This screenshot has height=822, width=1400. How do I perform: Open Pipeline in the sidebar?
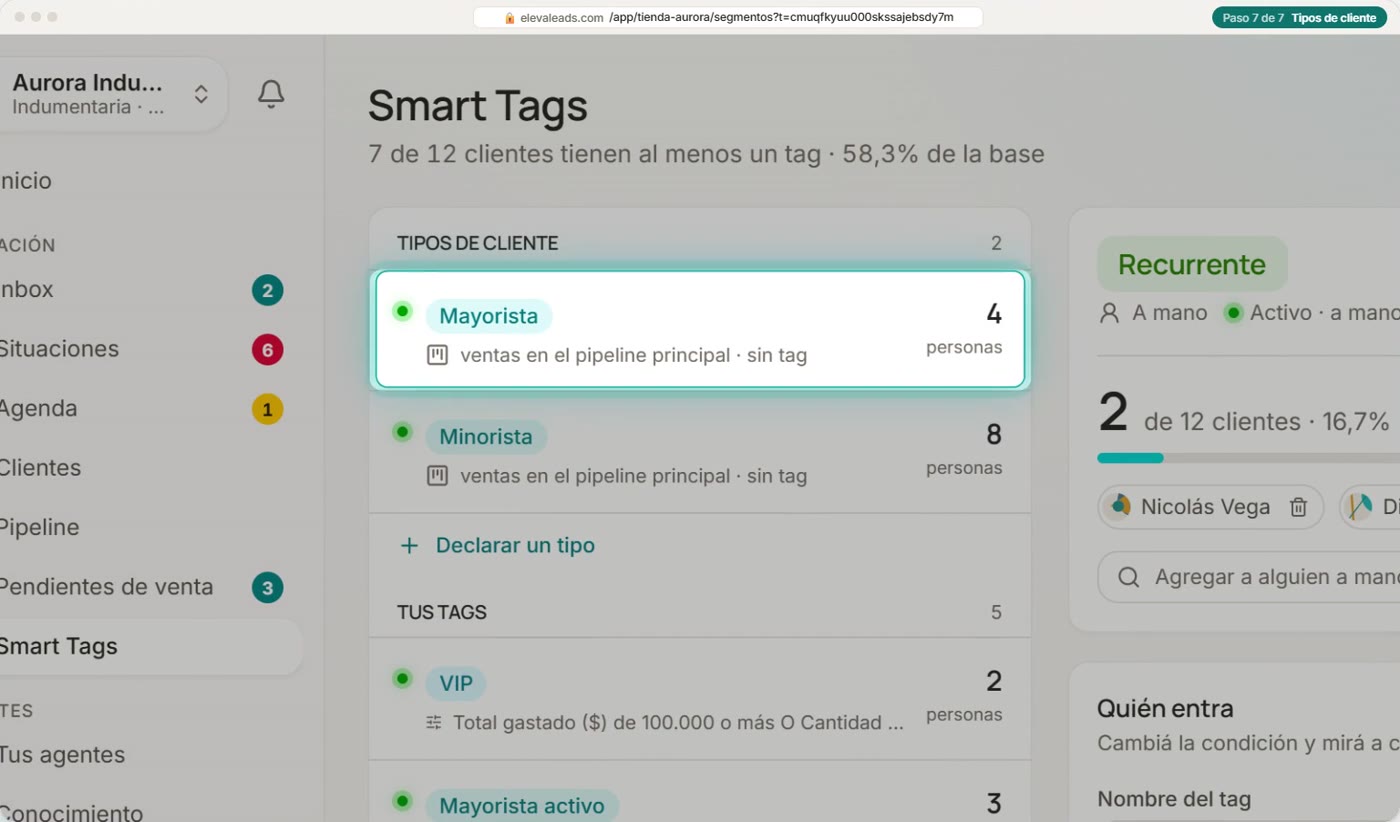pyautogui.click(x=142, y=528)
